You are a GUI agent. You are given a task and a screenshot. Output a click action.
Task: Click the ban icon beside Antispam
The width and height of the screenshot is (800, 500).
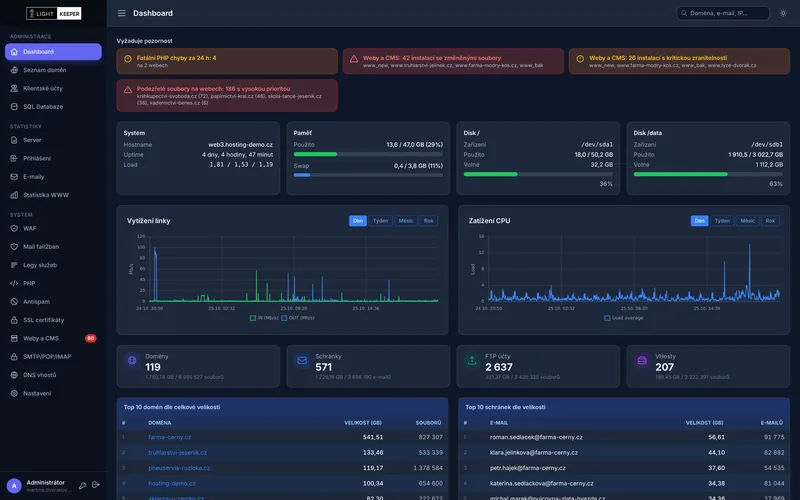click(x=14, y=302)
